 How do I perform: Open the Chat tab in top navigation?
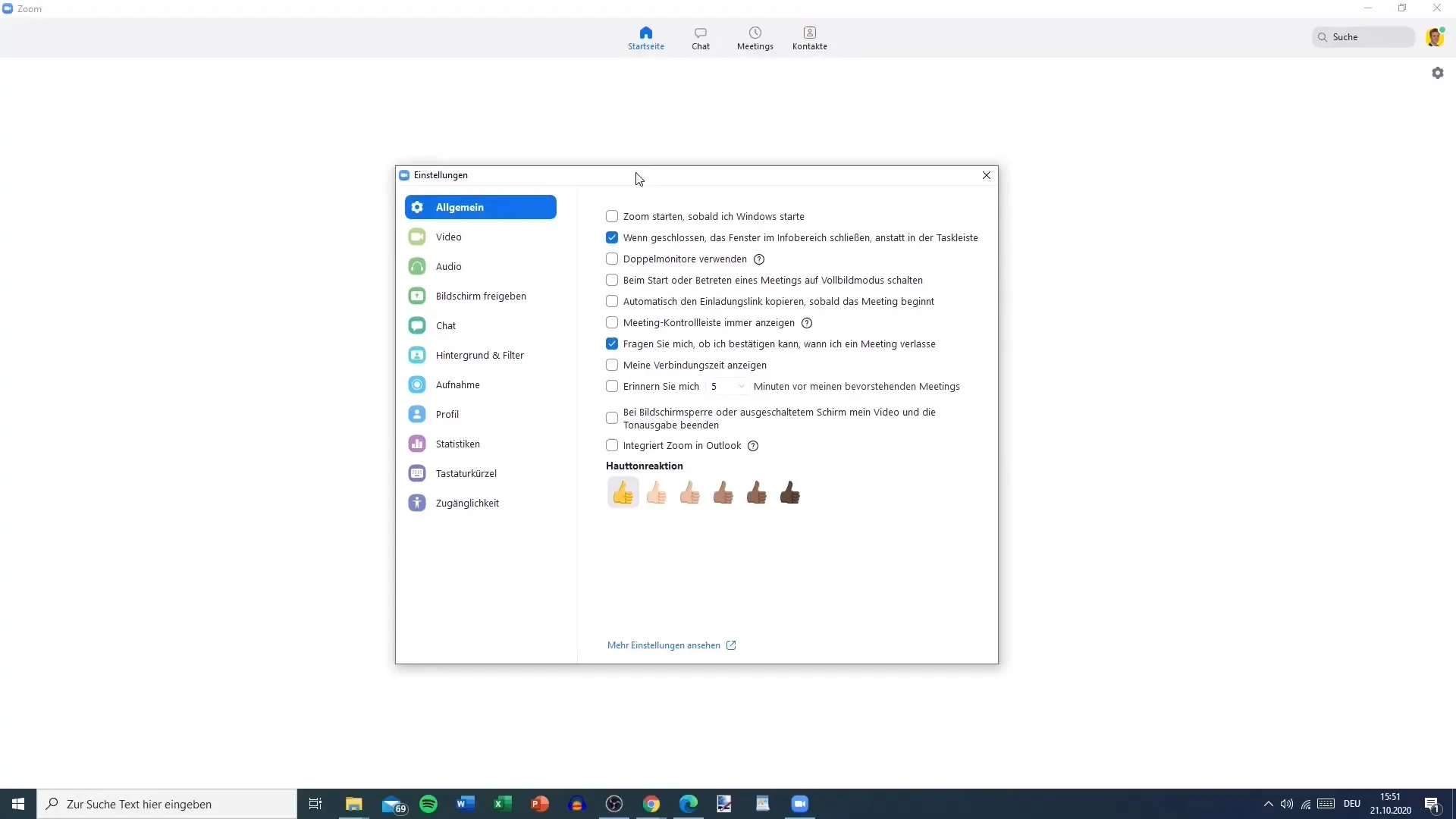pyautogui.click(x=700, y=38)
